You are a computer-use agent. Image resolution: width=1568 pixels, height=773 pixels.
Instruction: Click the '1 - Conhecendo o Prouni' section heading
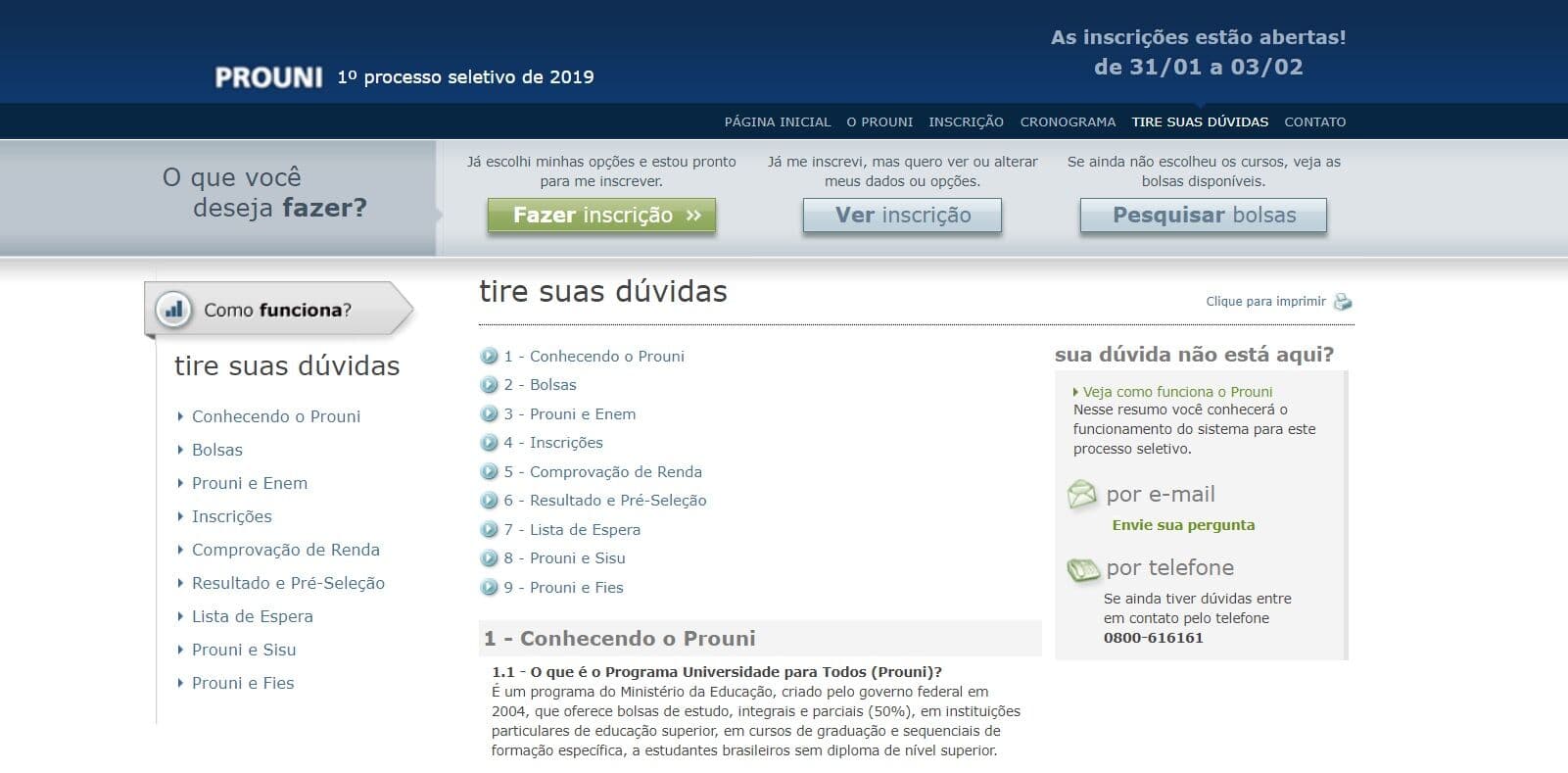pos(620,639)
